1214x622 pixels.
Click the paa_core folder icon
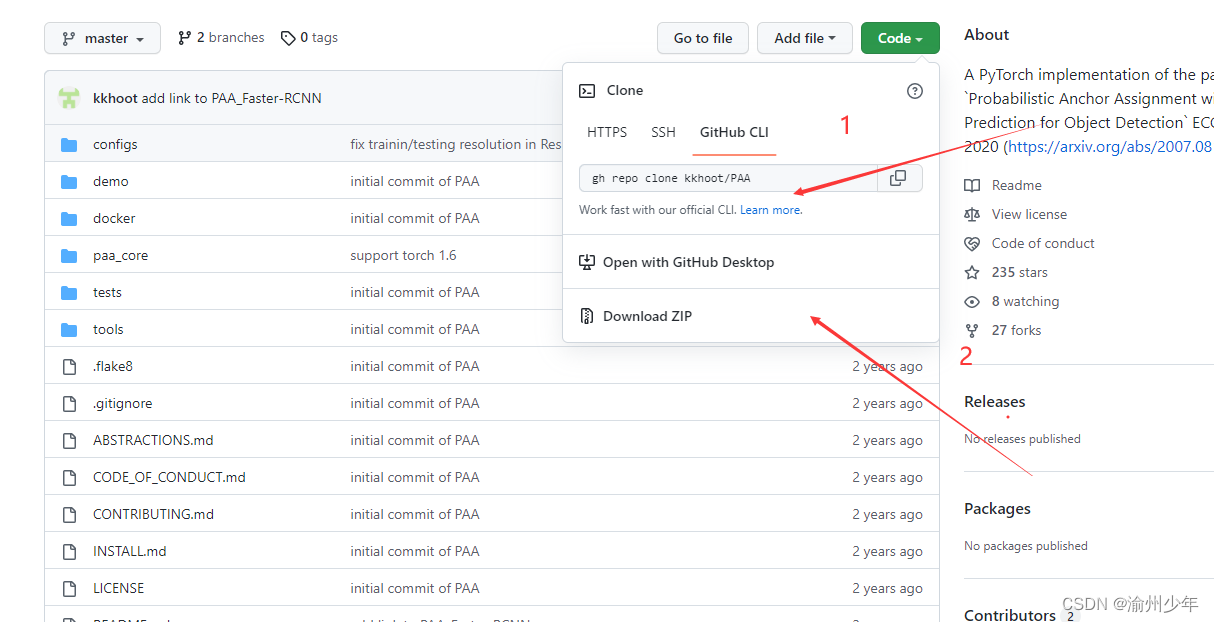click(69, 256)
